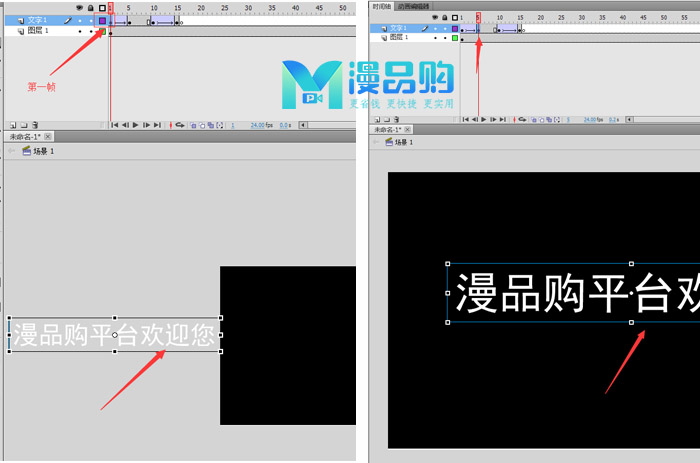700x463 pixels.
Task: Step back one frame in left timeline
Action: coord(125,125)
